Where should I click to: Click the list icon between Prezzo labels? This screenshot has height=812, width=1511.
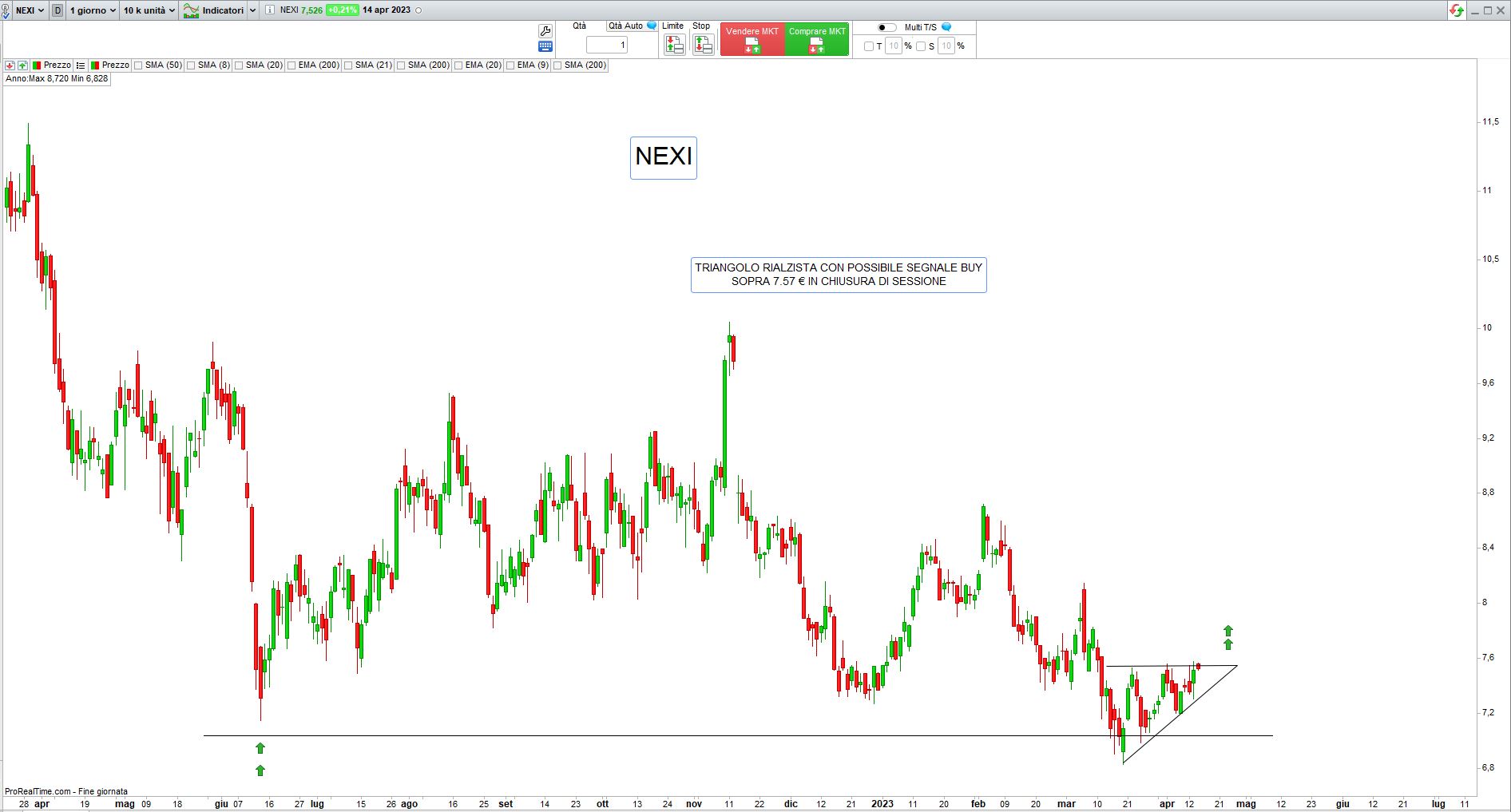coord(81,65)
